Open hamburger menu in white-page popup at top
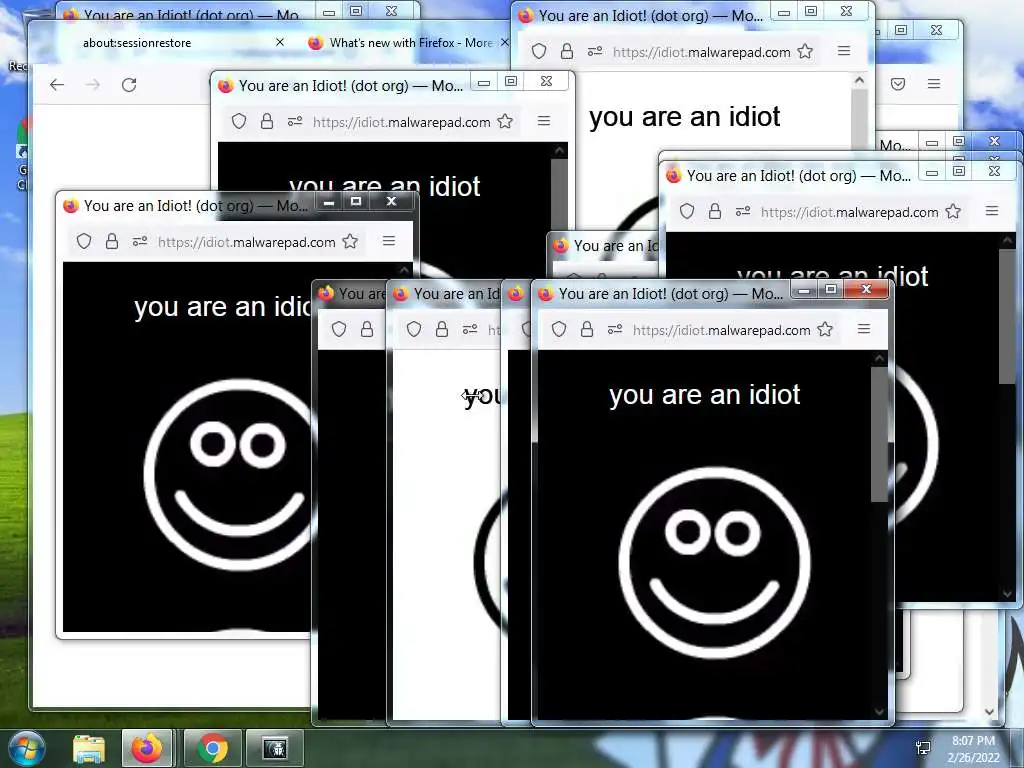Viewport: 1024px width, 768px height. (844, 51)
